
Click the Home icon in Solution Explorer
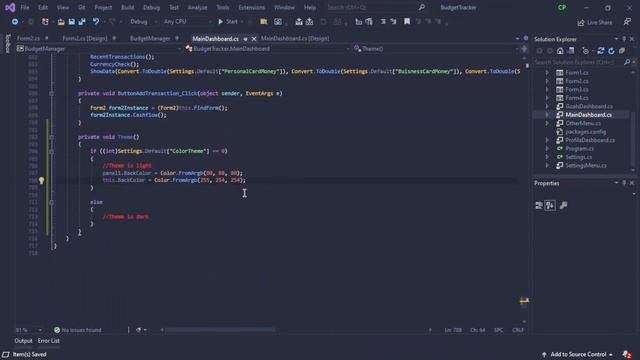(560, 51)
